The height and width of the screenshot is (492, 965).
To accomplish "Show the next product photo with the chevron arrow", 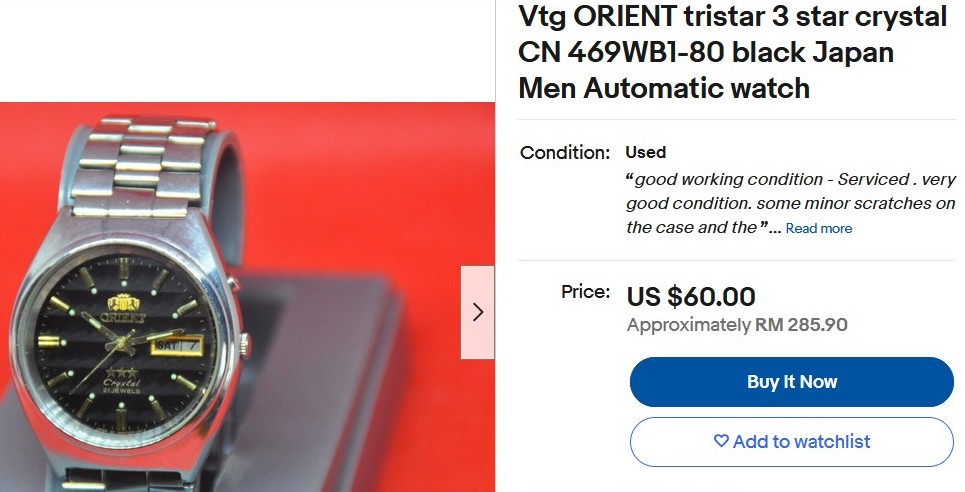I will pyautogui.click(x=478, y=312).
